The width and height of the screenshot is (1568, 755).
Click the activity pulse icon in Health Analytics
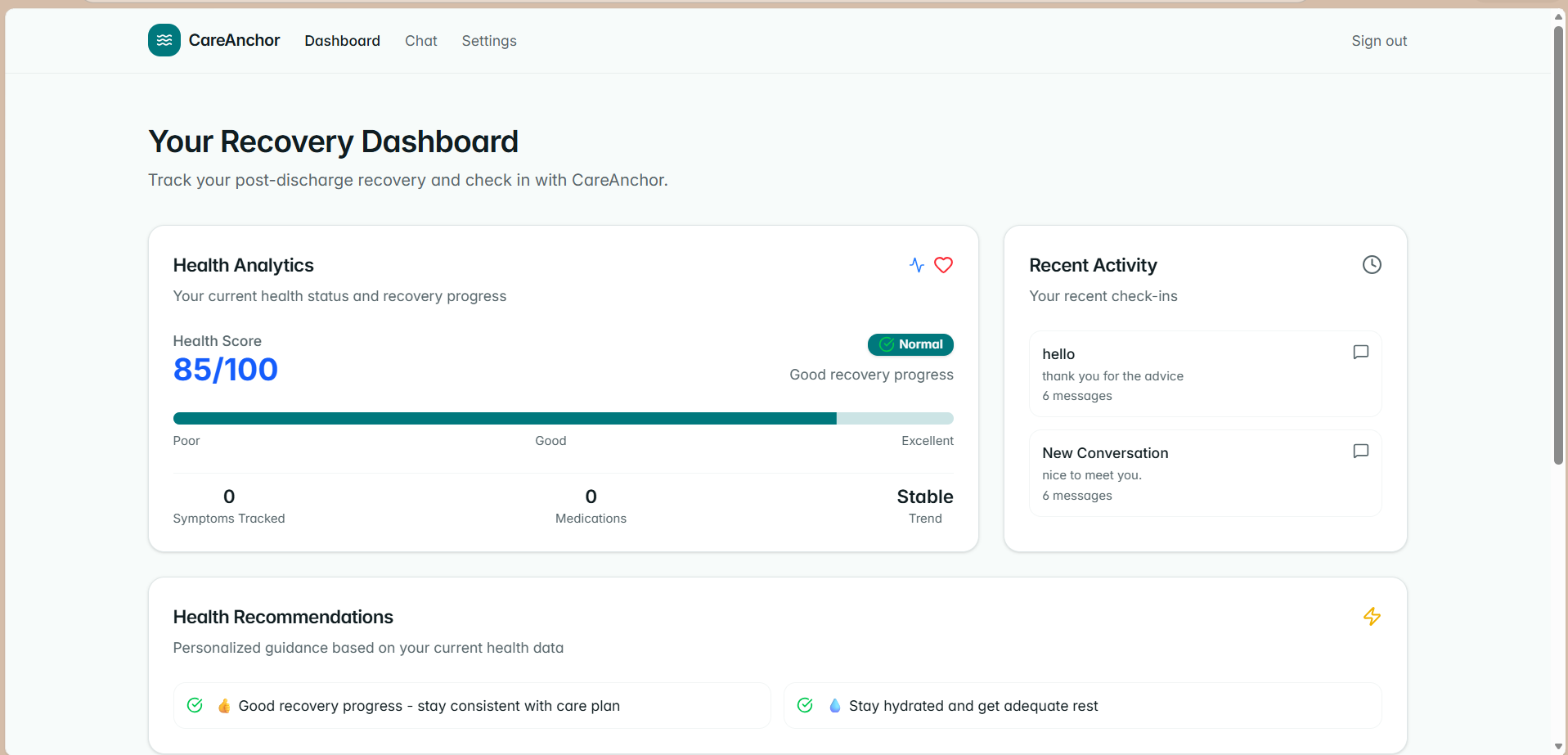click(x=917, y=265)
